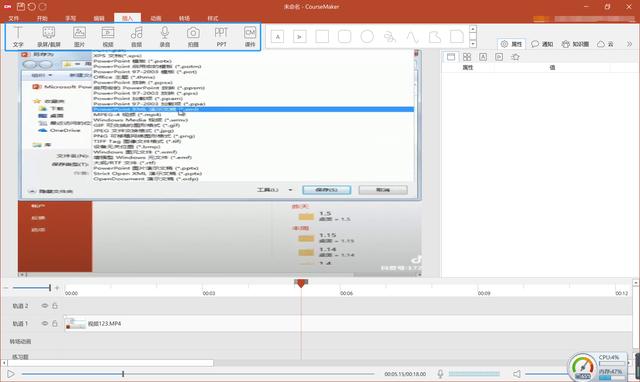Select the scribble freehand shape
Image resolution: width=640 pixels, height=382 pixels.
pos(389,37)
